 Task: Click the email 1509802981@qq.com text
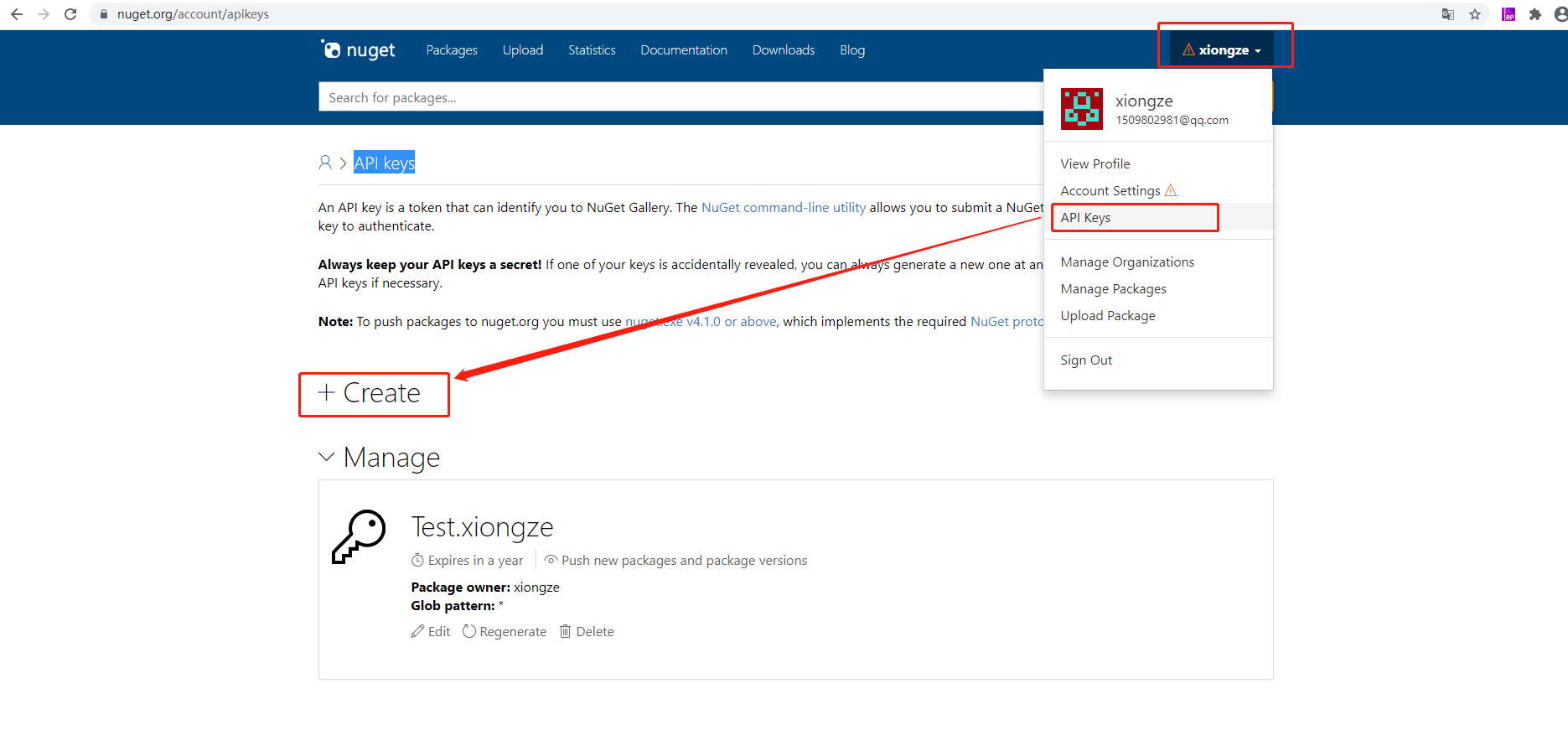click(1172, 120)
